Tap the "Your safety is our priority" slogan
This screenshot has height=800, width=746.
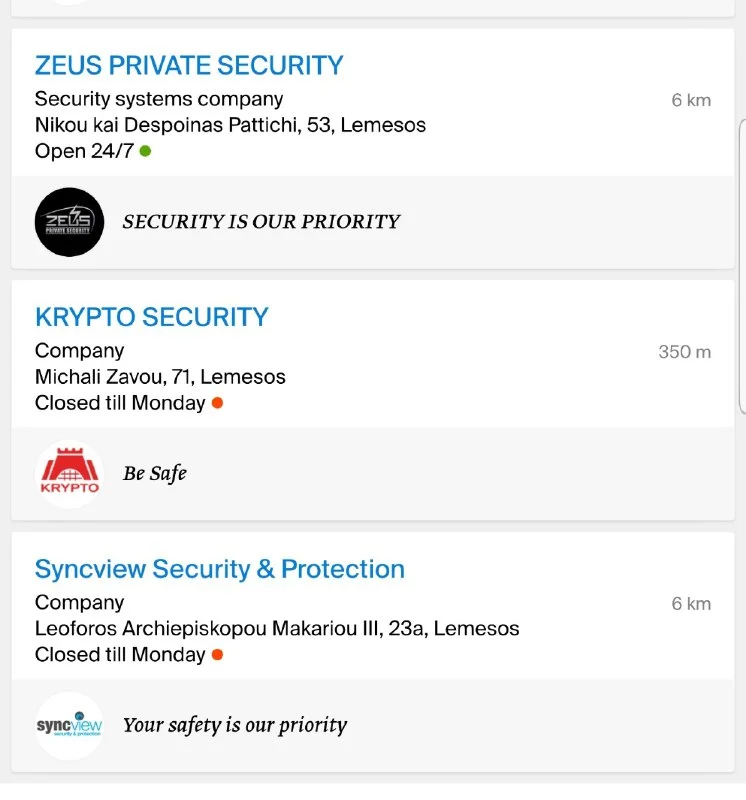(235, 726)
